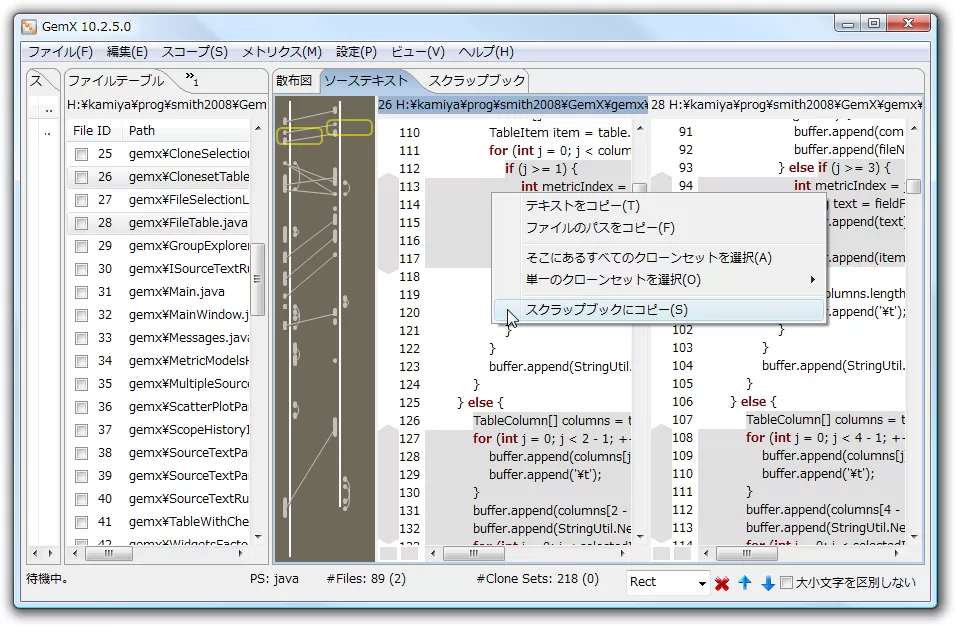Image resolution: width=957 pixels, height=626 pixels.
Task: Enable the 大小文字を区別しない checkbox
Action: pyautogui.click(x=789, y=583)
